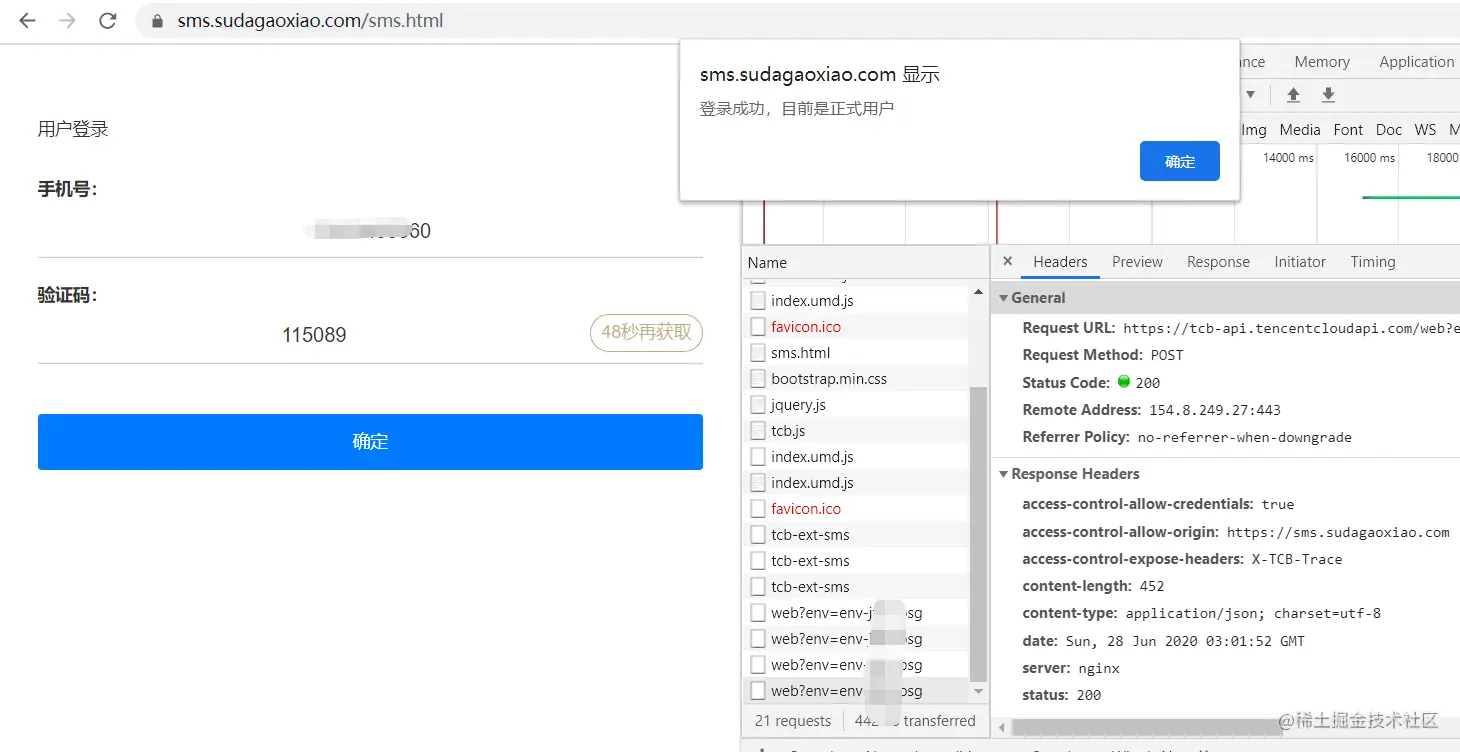1460x752 pixels.
Task: Click the 14000 ms timeline marker
Action: (x=1288, y=158)
